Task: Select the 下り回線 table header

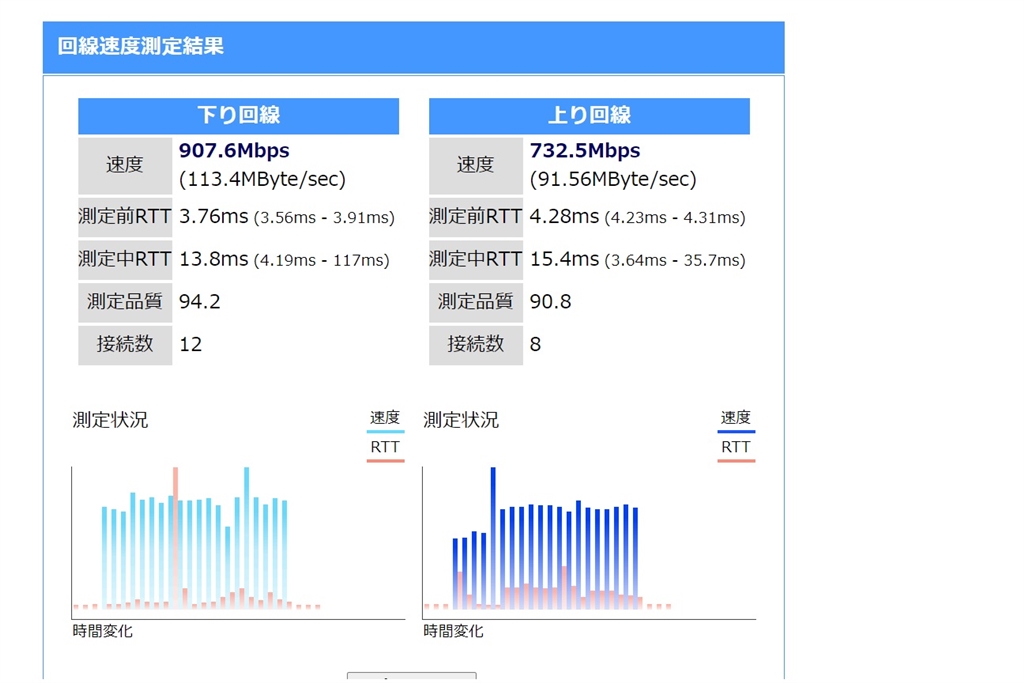Action: 238,116
